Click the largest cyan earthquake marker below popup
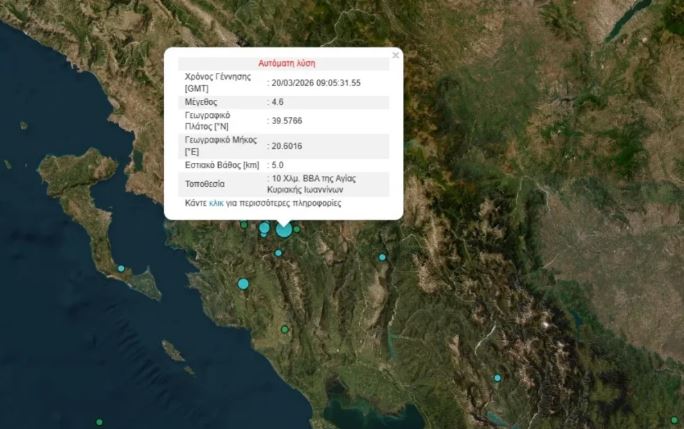This screenshot has height=429, width=684. (x=284, y=230)
